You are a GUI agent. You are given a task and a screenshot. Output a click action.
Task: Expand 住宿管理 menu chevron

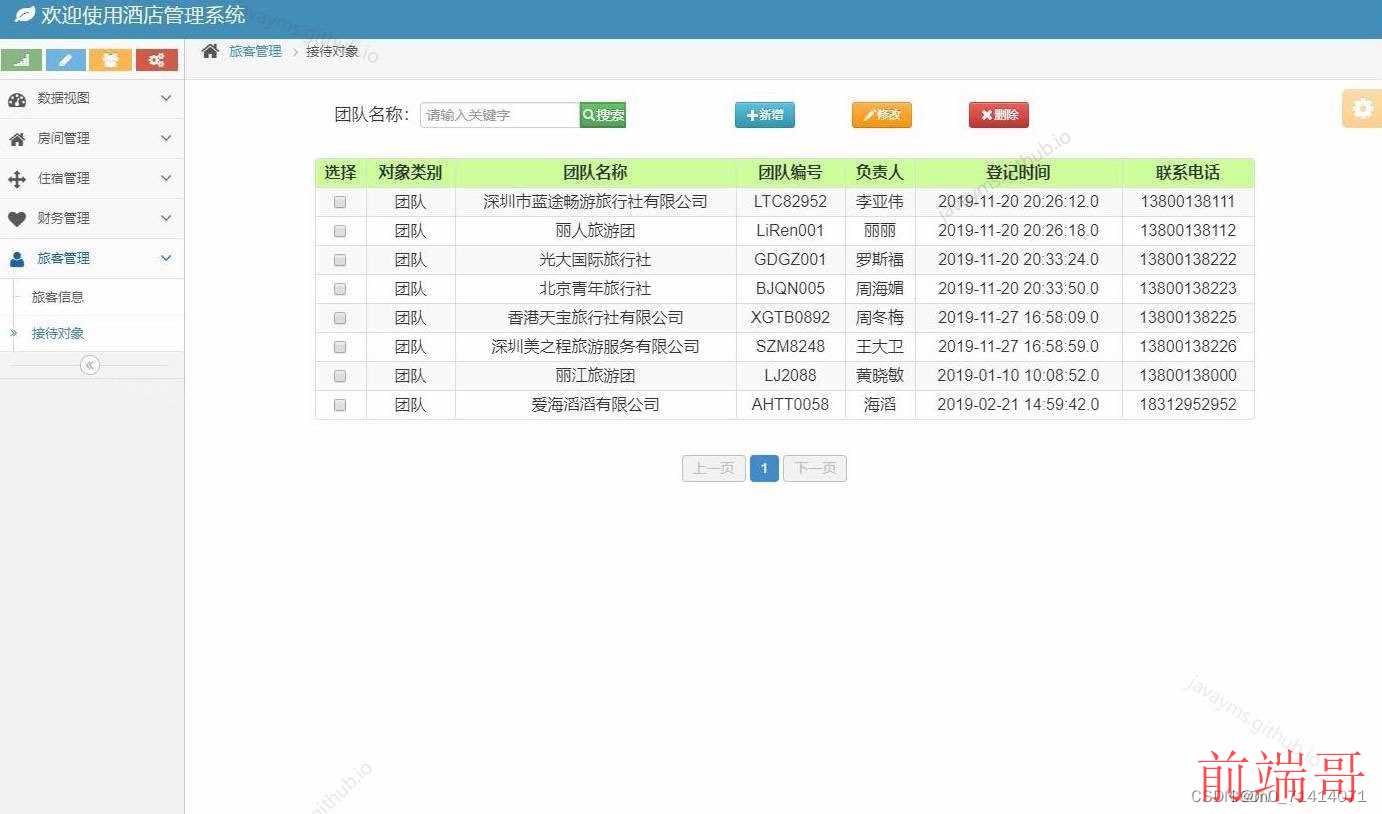pos(166,178)
